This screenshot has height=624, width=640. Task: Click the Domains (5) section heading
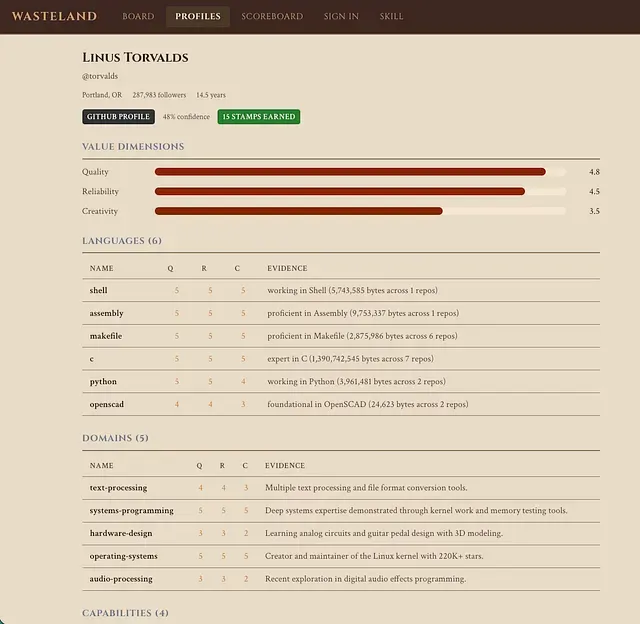point(115,438)
